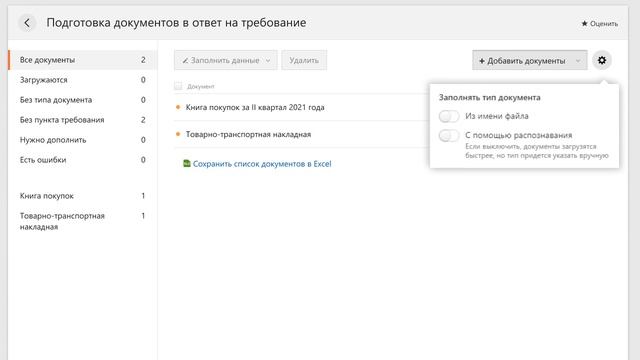Filter by 'Книга покупок' document type

[x=82, y=196]
